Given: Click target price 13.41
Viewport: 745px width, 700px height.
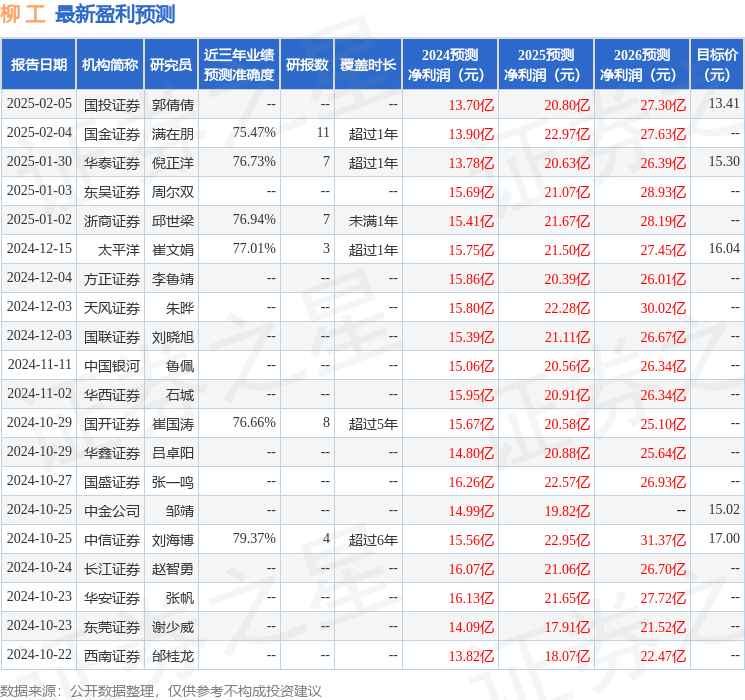Looking at the screenshot, I should (724, 103).
